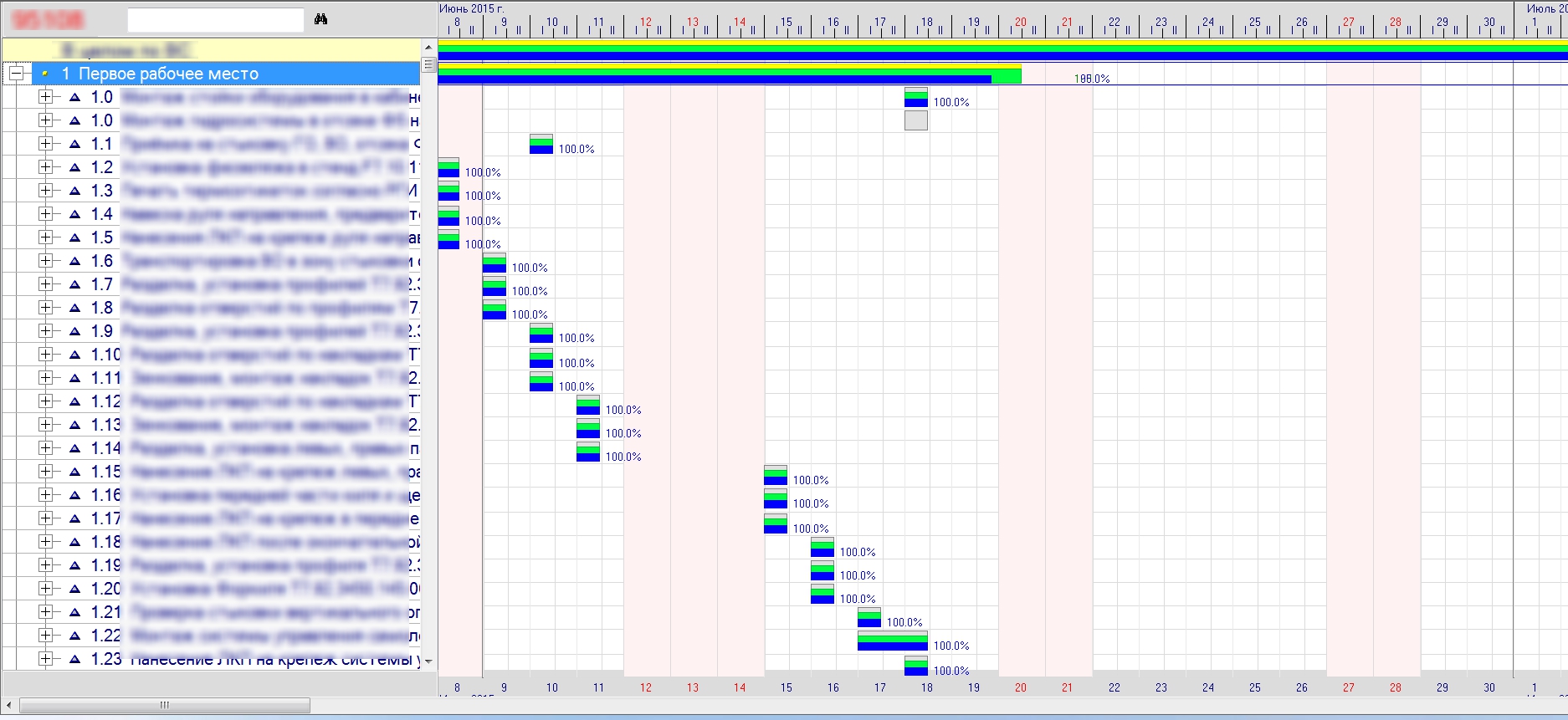Expand the plus box on row 1.22
This screenshot has height=720, width=1568.
pyautogui.click(x=46, y=636)
